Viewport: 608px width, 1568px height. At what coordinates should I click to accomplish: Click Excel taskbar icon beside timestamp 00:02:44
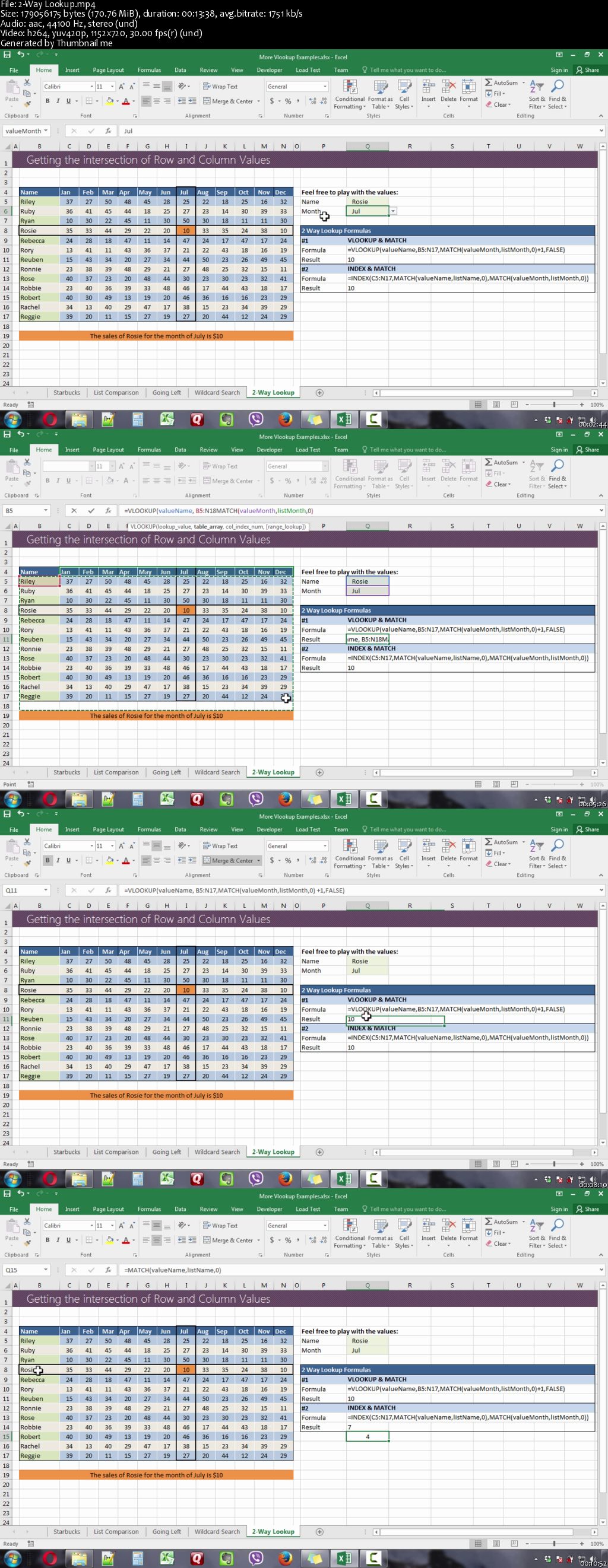(344, 419)
